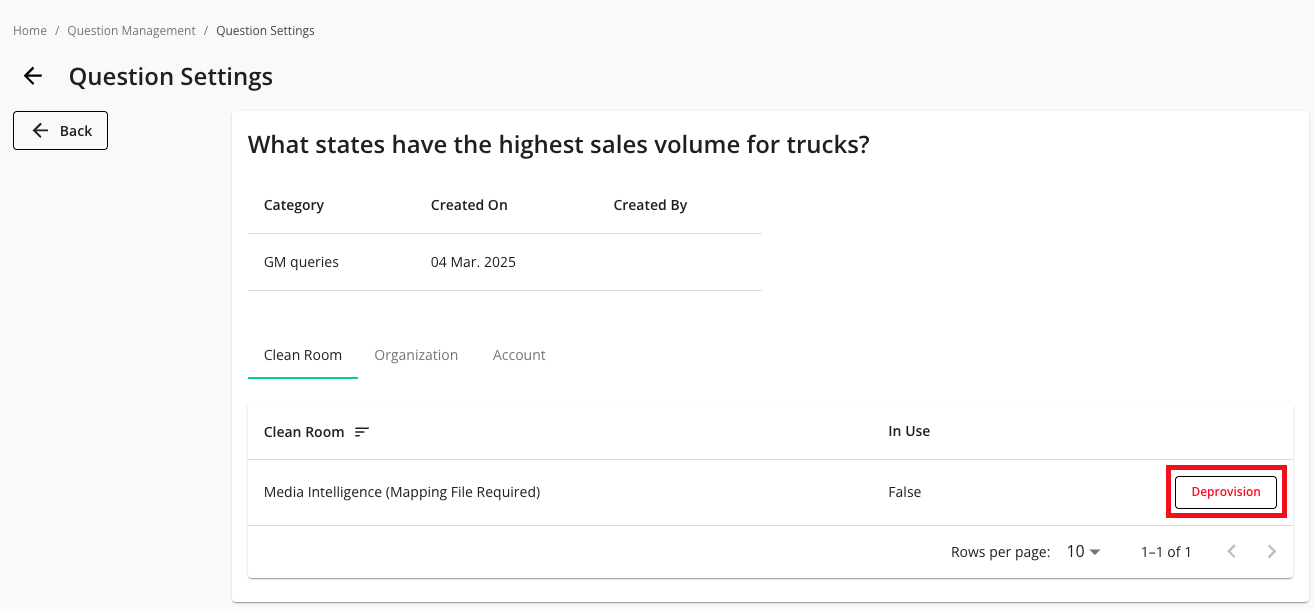Click the GM queries category value
Screen dimensions: 1315x609
(301, 262)
